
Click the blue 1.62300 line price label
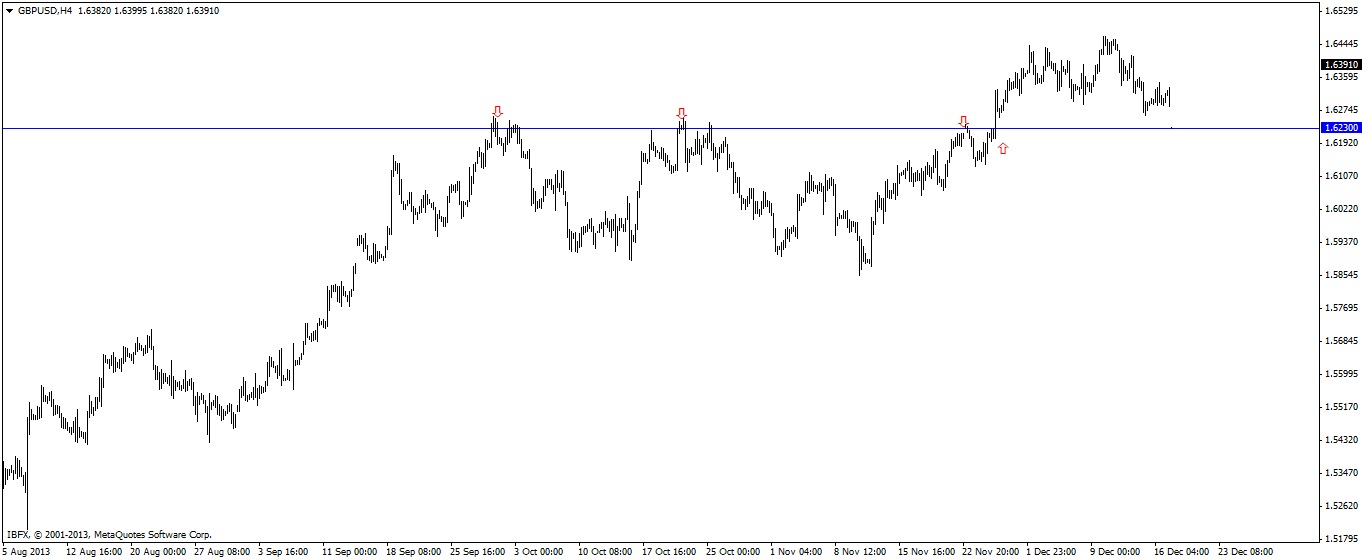coord(1340,128)
